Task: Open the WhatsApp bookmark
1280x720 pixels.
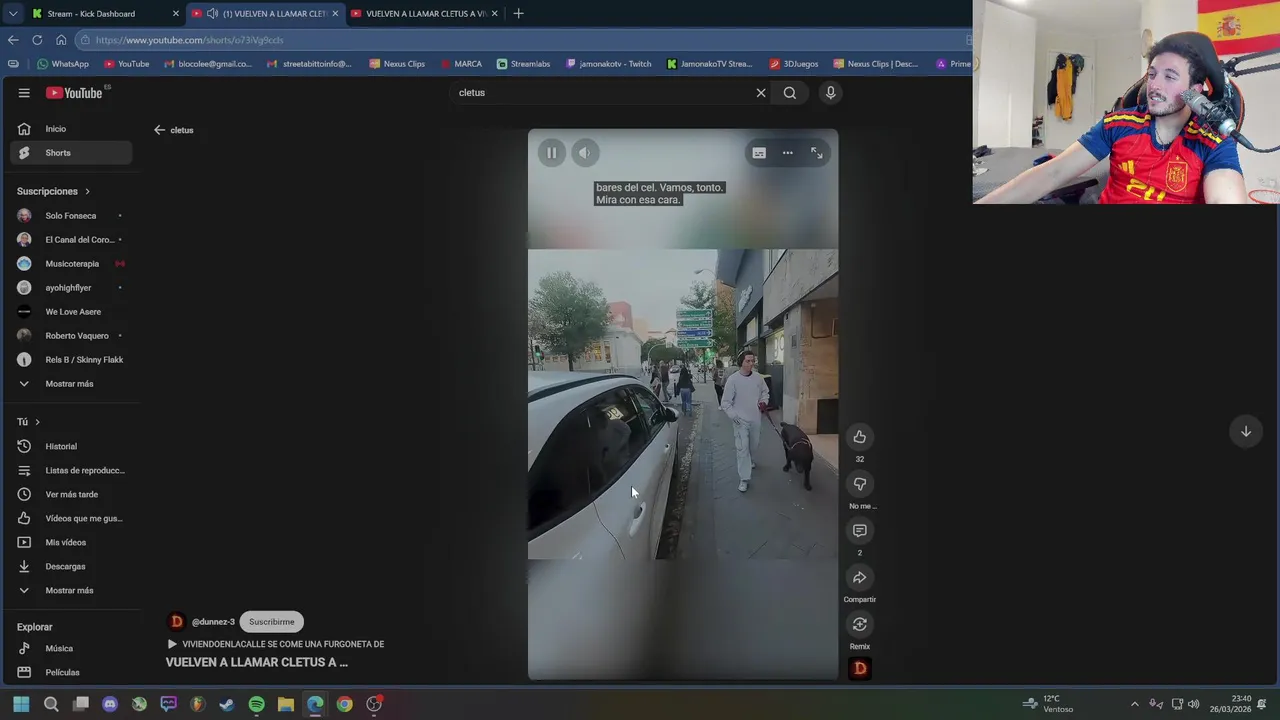Action: pos(63,64)
